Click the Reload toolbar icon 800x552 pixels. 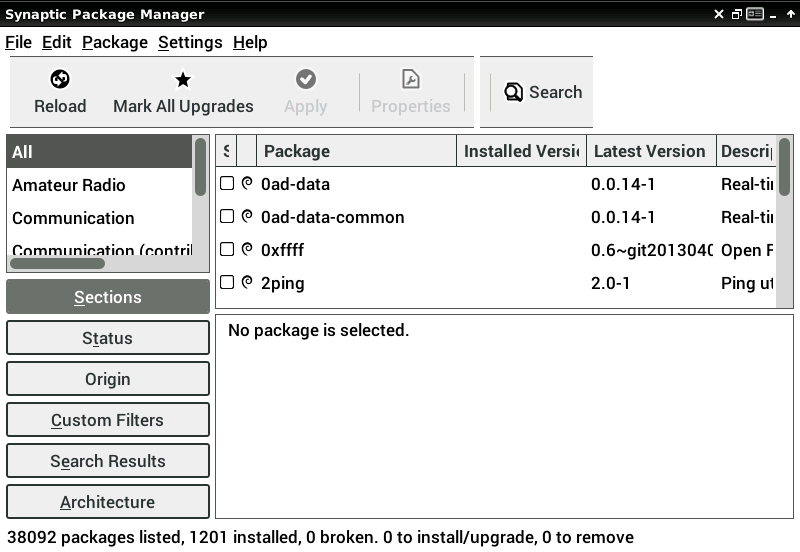[60, 79]
